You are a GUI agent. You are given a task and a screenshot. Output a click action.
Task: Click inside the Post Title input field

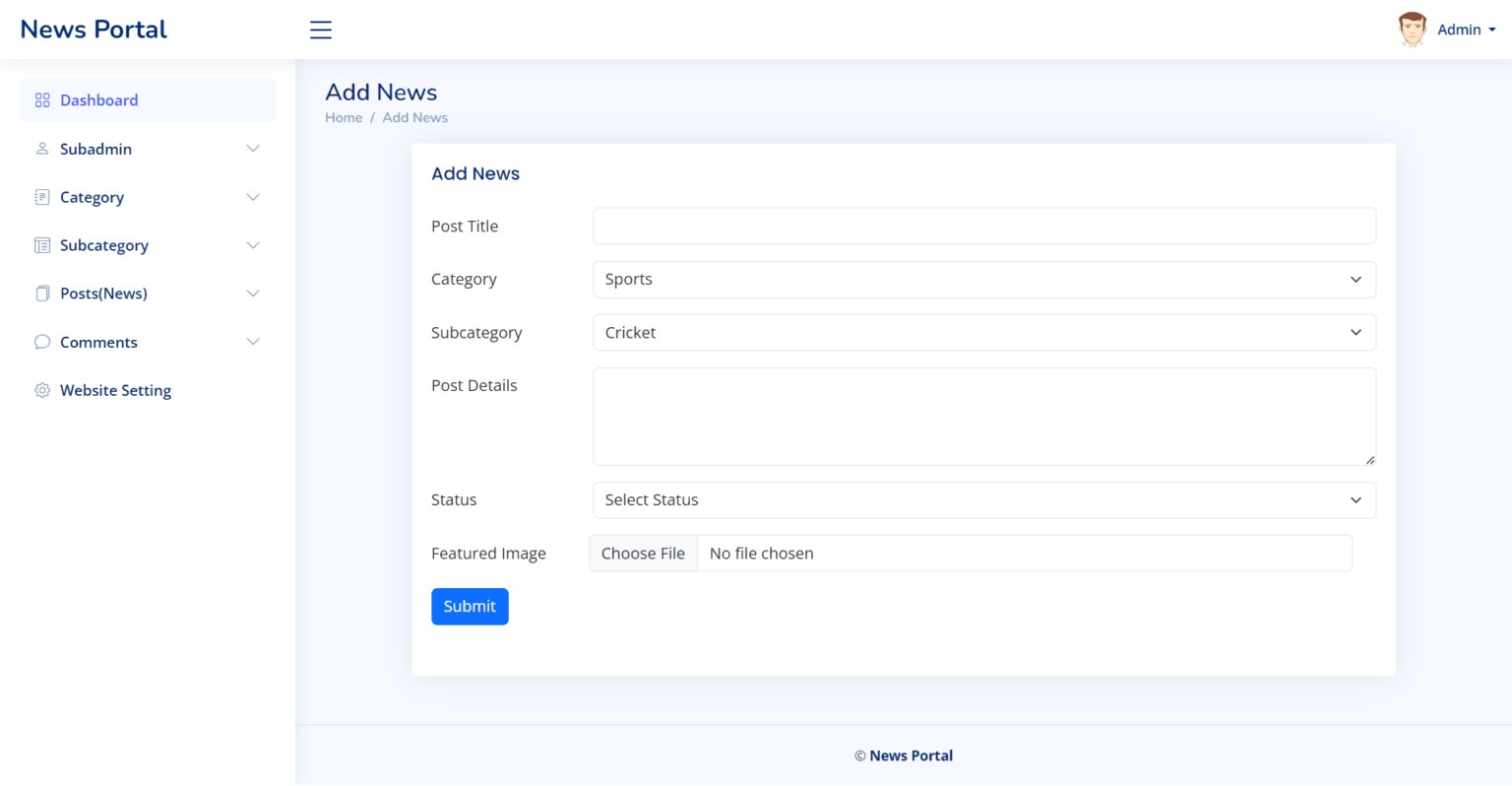pyautogui.click(x=983, y=226)
